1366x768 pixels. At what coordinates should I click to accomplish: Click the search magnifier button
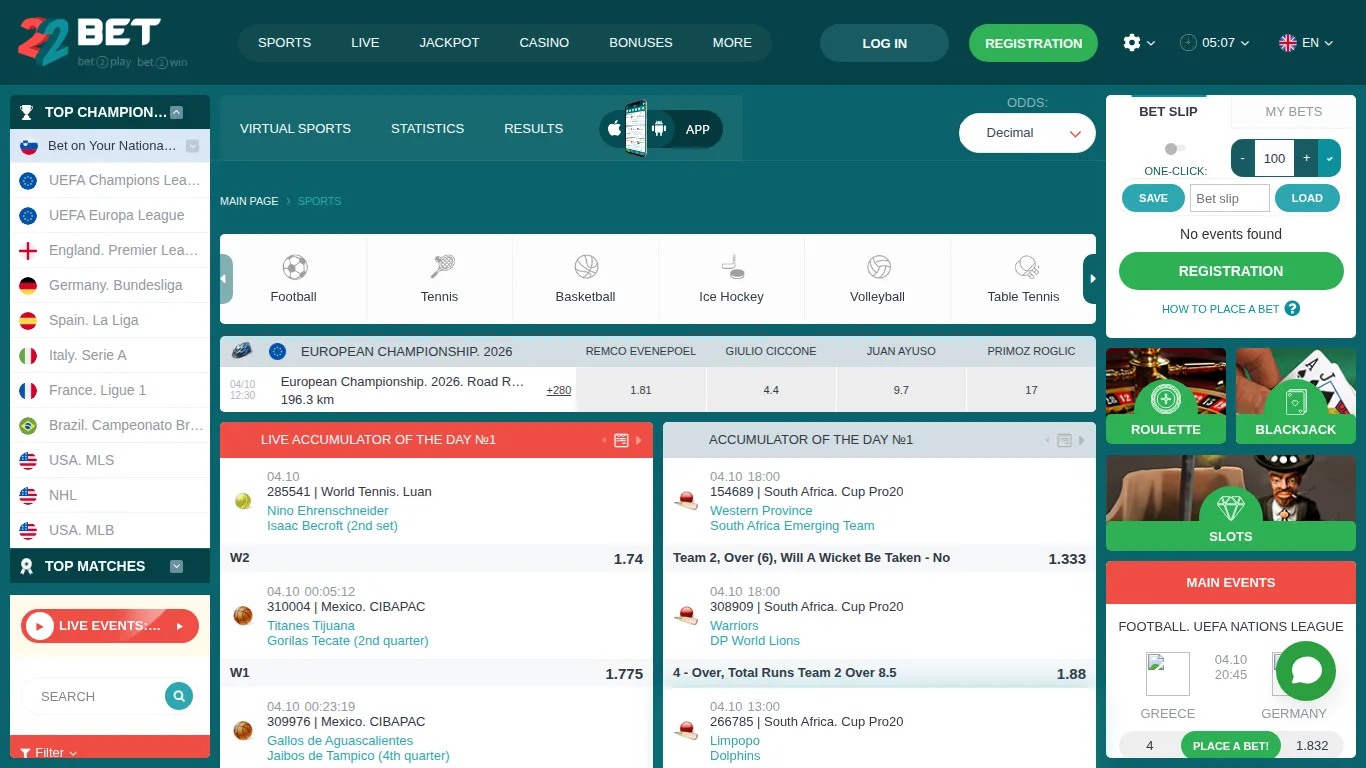(x=179, y=696)
